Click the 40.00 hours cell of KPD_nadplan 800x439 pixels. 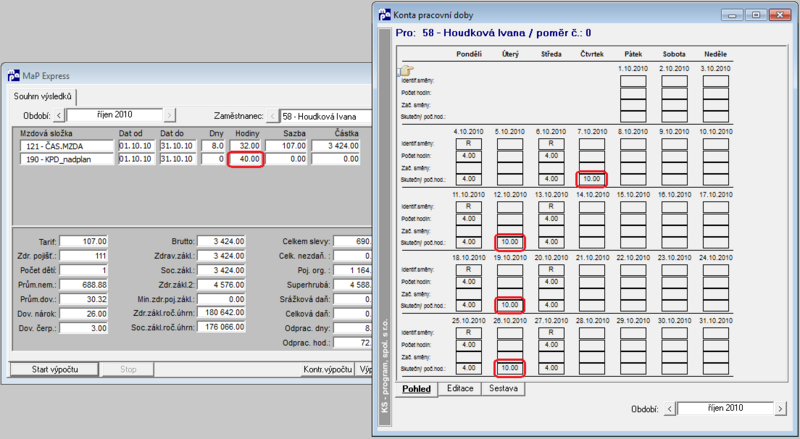point(246,159)
